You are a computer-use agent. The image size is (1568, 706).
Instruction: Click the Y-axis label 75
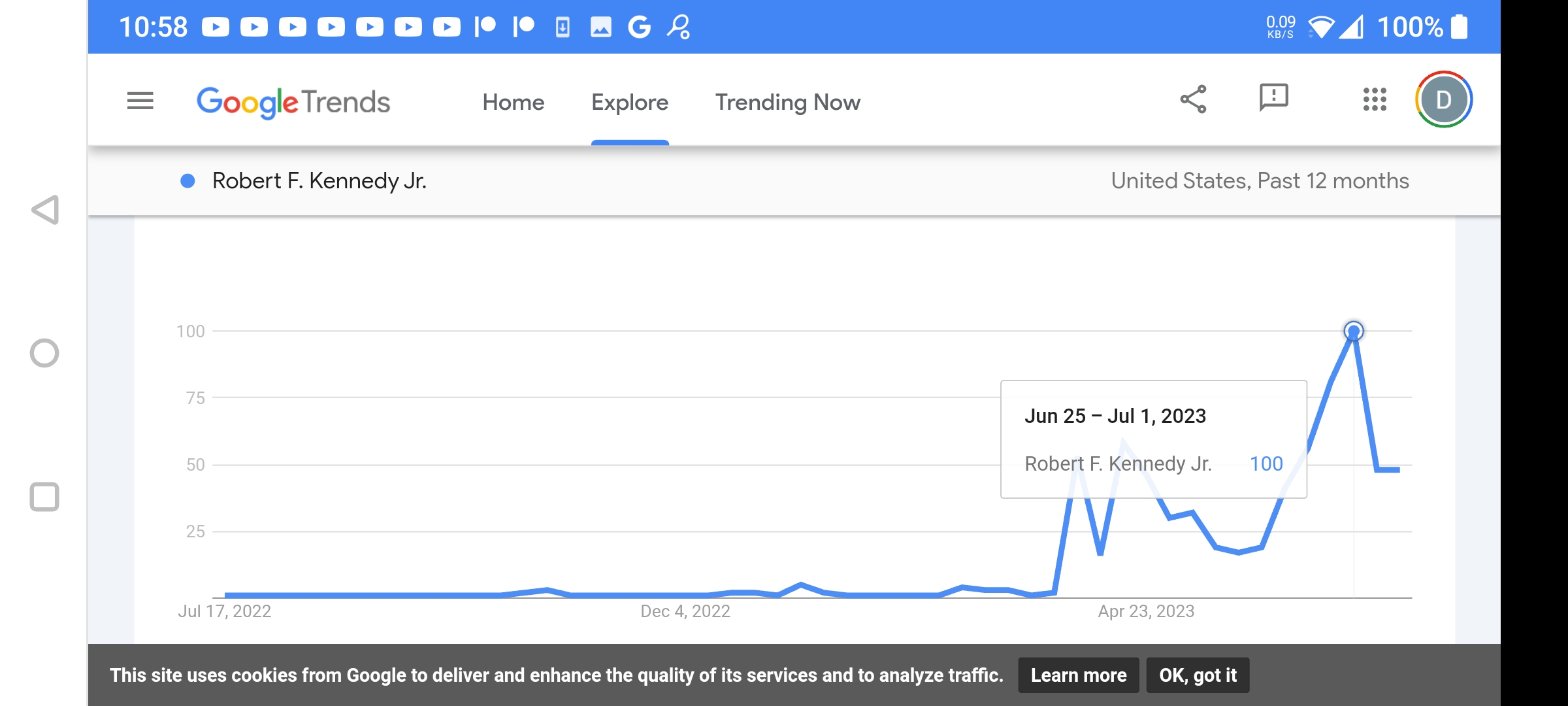point(195,398)
